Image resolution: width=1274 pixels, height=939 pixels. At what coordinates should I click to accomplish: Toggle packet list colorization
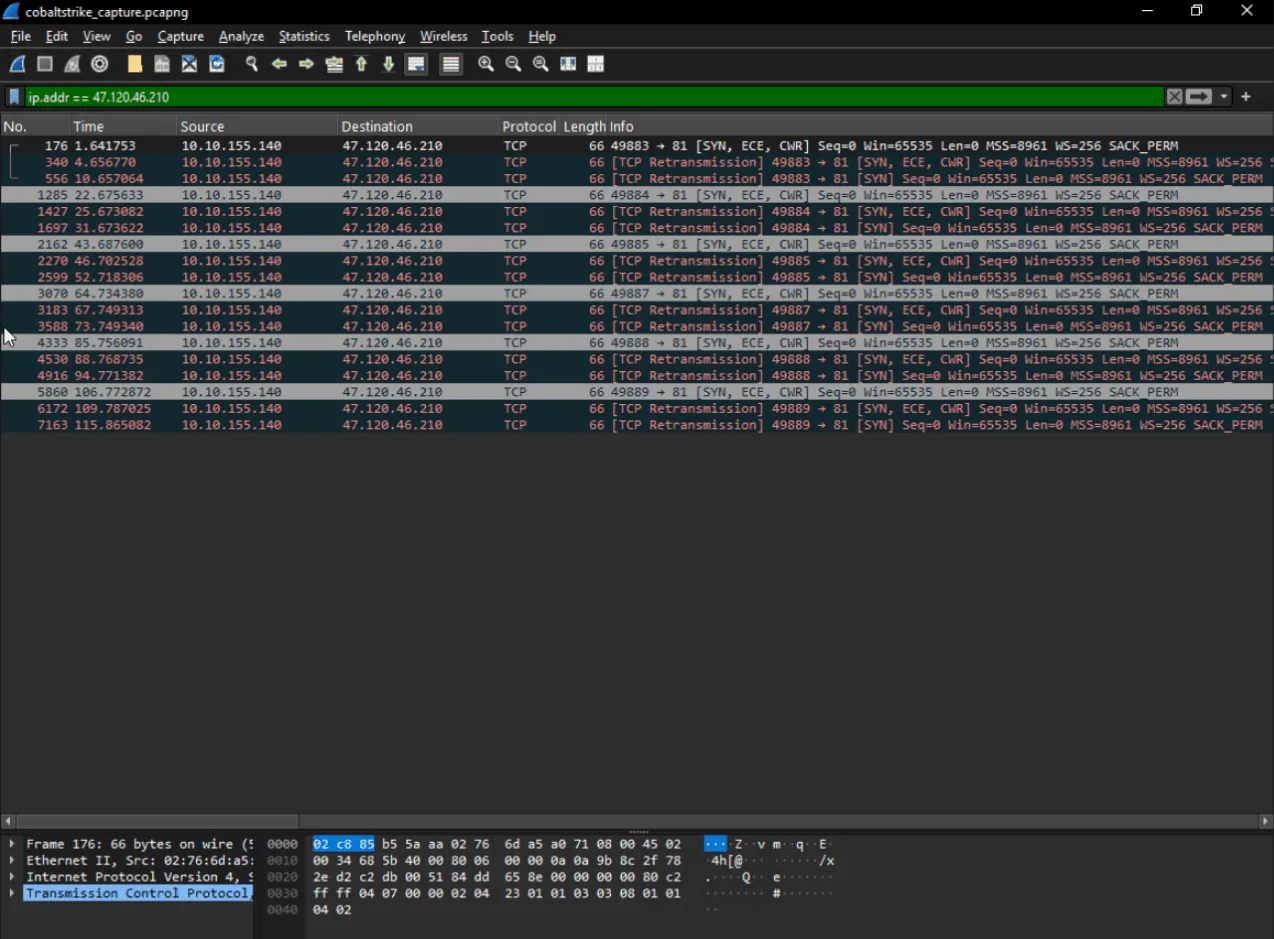(451, 64)
